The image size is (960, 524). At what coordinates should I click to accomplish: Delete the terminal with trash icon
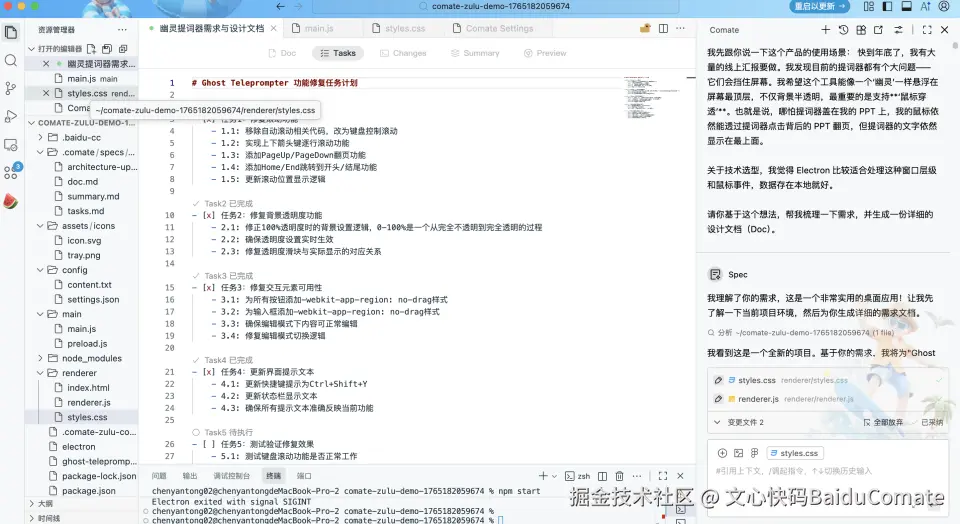620,476
